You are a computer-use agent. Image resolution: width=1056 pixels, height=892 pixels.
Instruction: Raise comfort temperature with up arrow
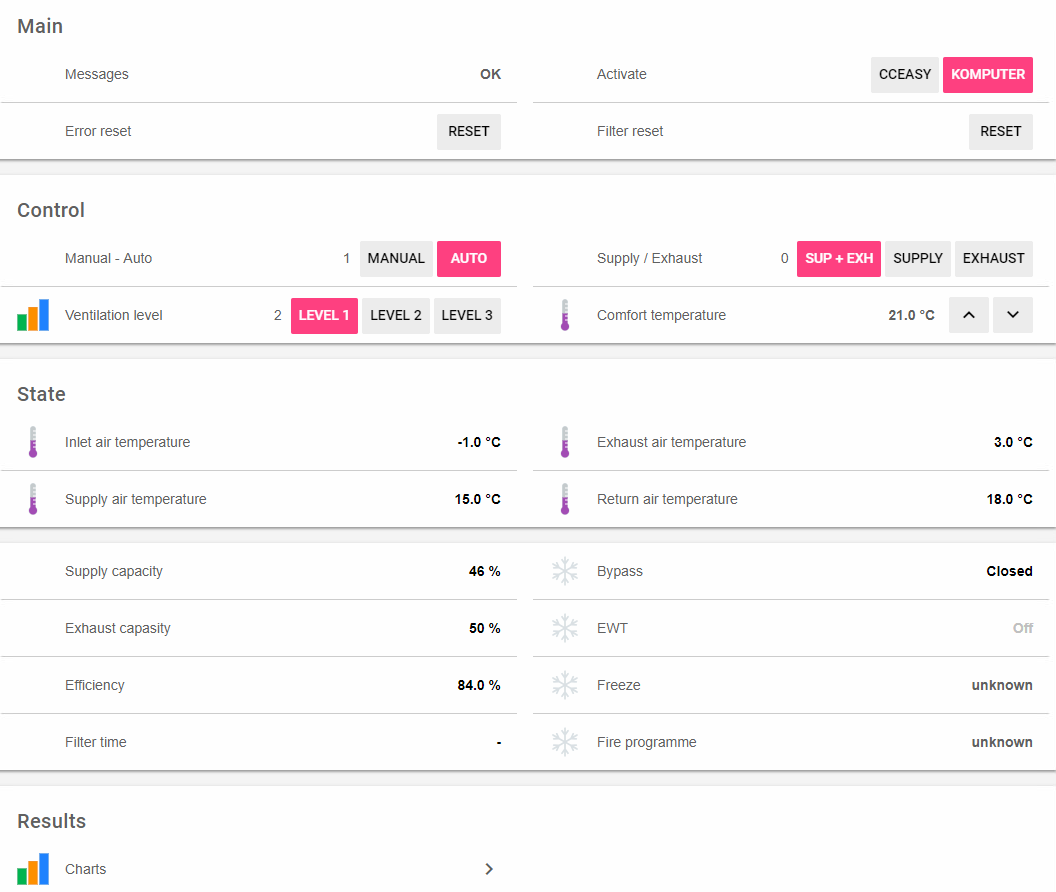[968, 315]
